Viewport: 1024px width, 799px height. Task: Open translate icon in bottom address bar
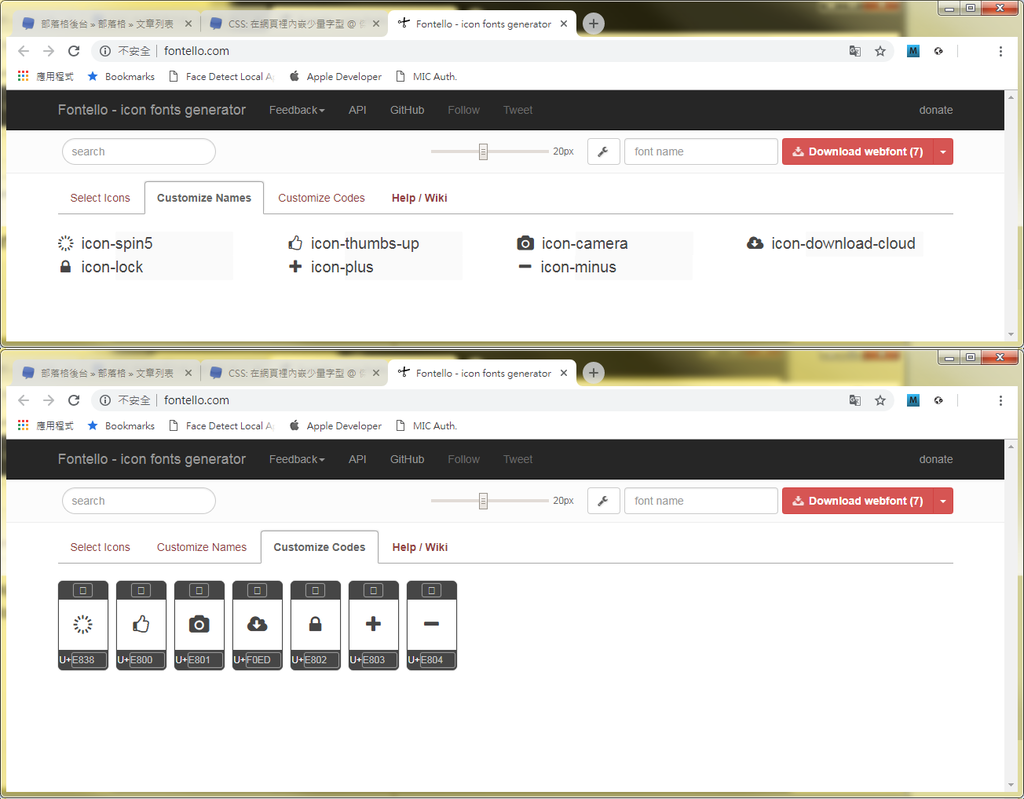[855, 400]
